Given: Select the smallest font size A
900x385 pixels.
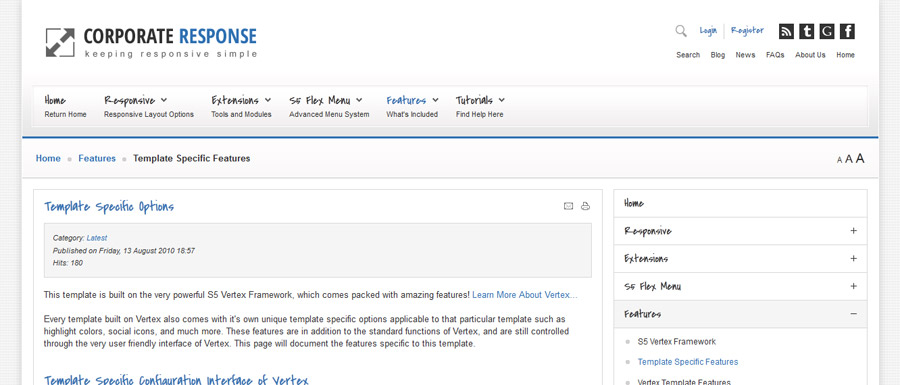Looking at the screenshot, I should pos(839,160).
